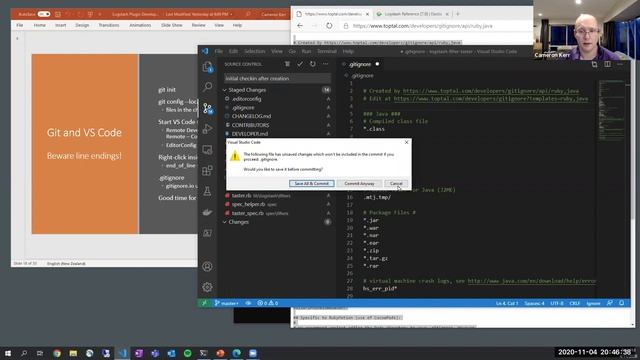Image resolution: width=640 pixels, height=360 pixels.
Task: Open the Manage gear in VS Code
Action: pos(207,287)
